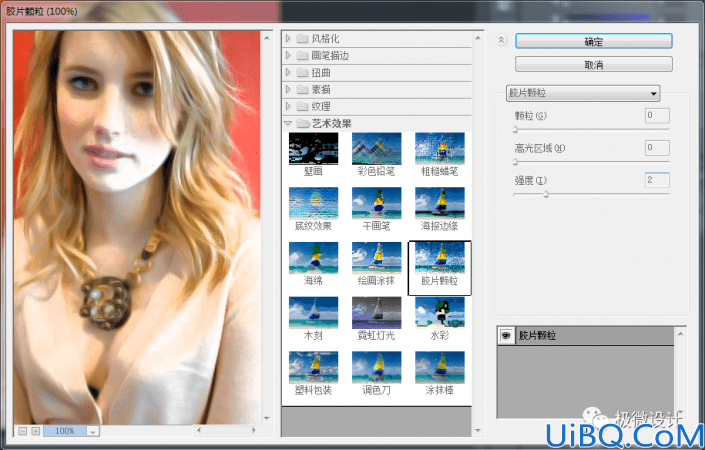The image size is (705, 450).
Task: Expand the 风格化 filter folder
Action: (288, 39)
